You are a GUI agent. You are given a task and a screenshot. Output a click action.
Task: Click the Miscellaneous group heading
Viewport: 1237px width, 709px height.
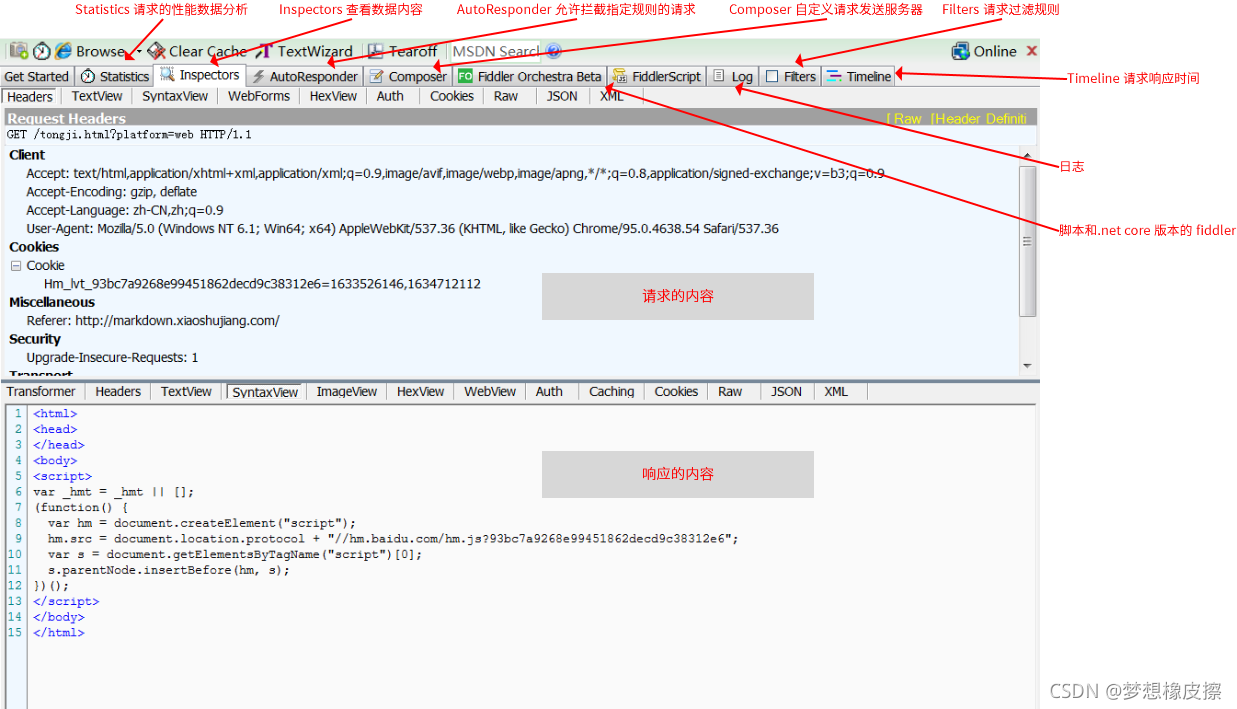[x=52, y=302]
